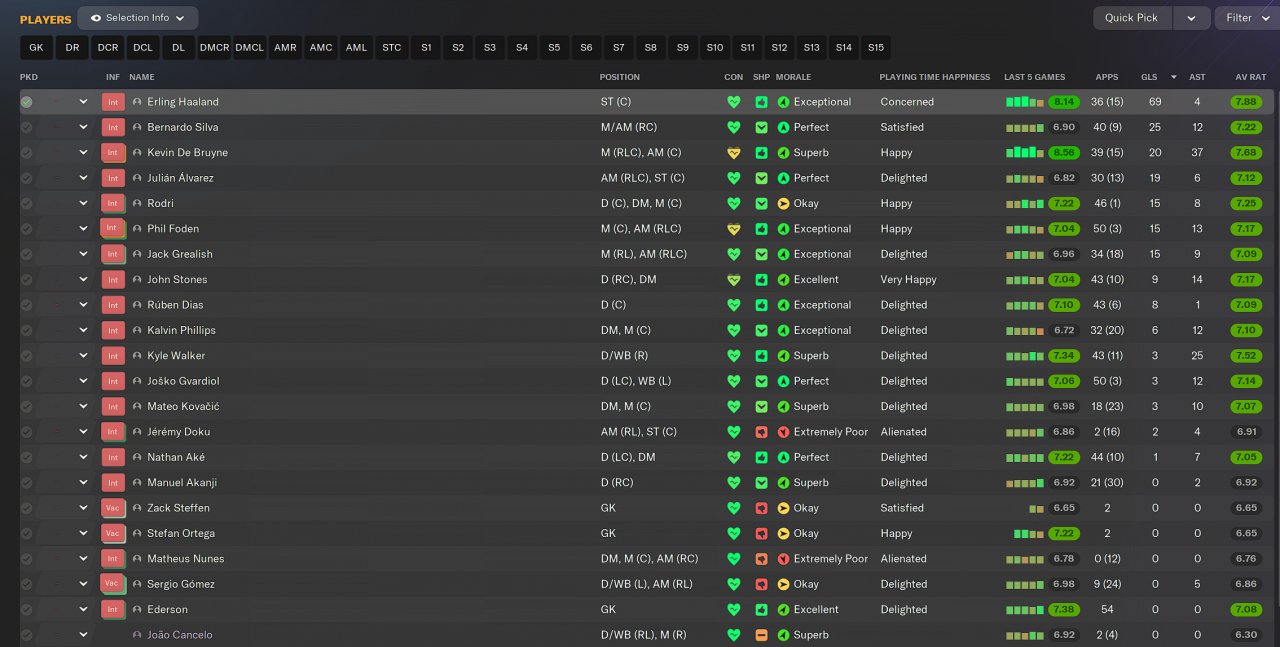Expand Julián Álvarez's row chevron
The image size is (1280, 647).
coord(84,178)
